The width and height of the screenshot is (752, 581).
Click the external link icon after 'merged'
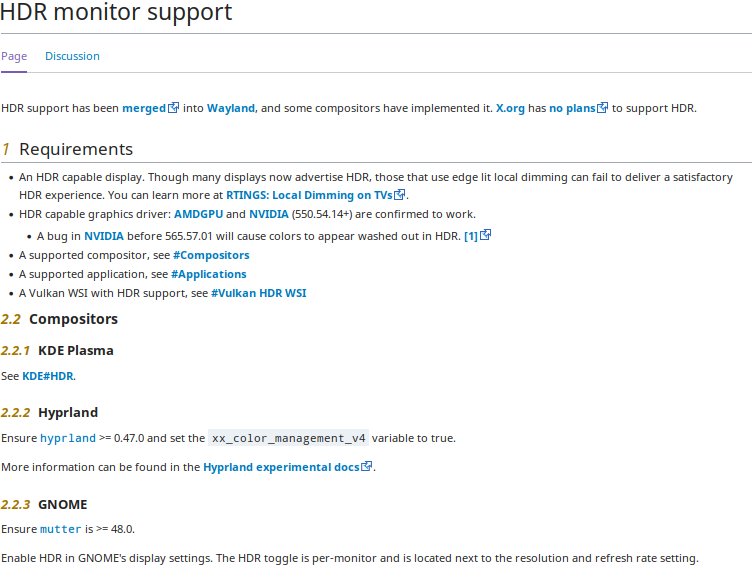tap(174, 107)
